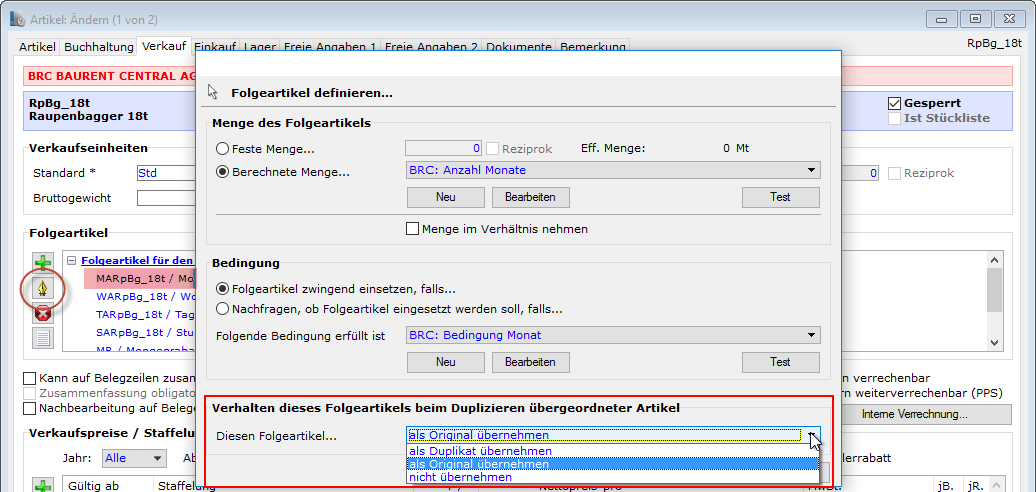
Task: Open the Artikel tab
Action: [38, 47]
